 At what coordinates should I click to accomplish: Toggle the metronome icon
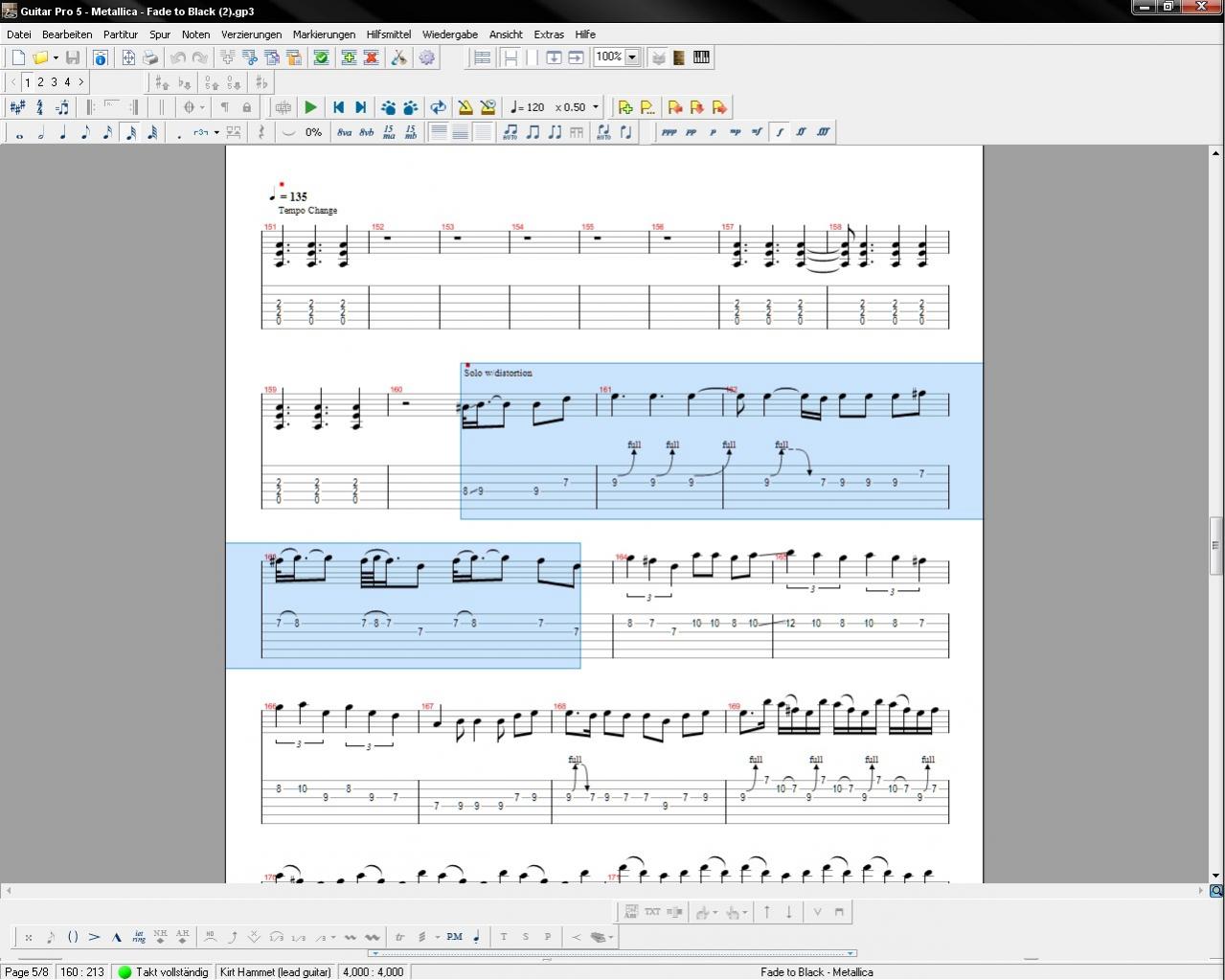pos(465,107)
